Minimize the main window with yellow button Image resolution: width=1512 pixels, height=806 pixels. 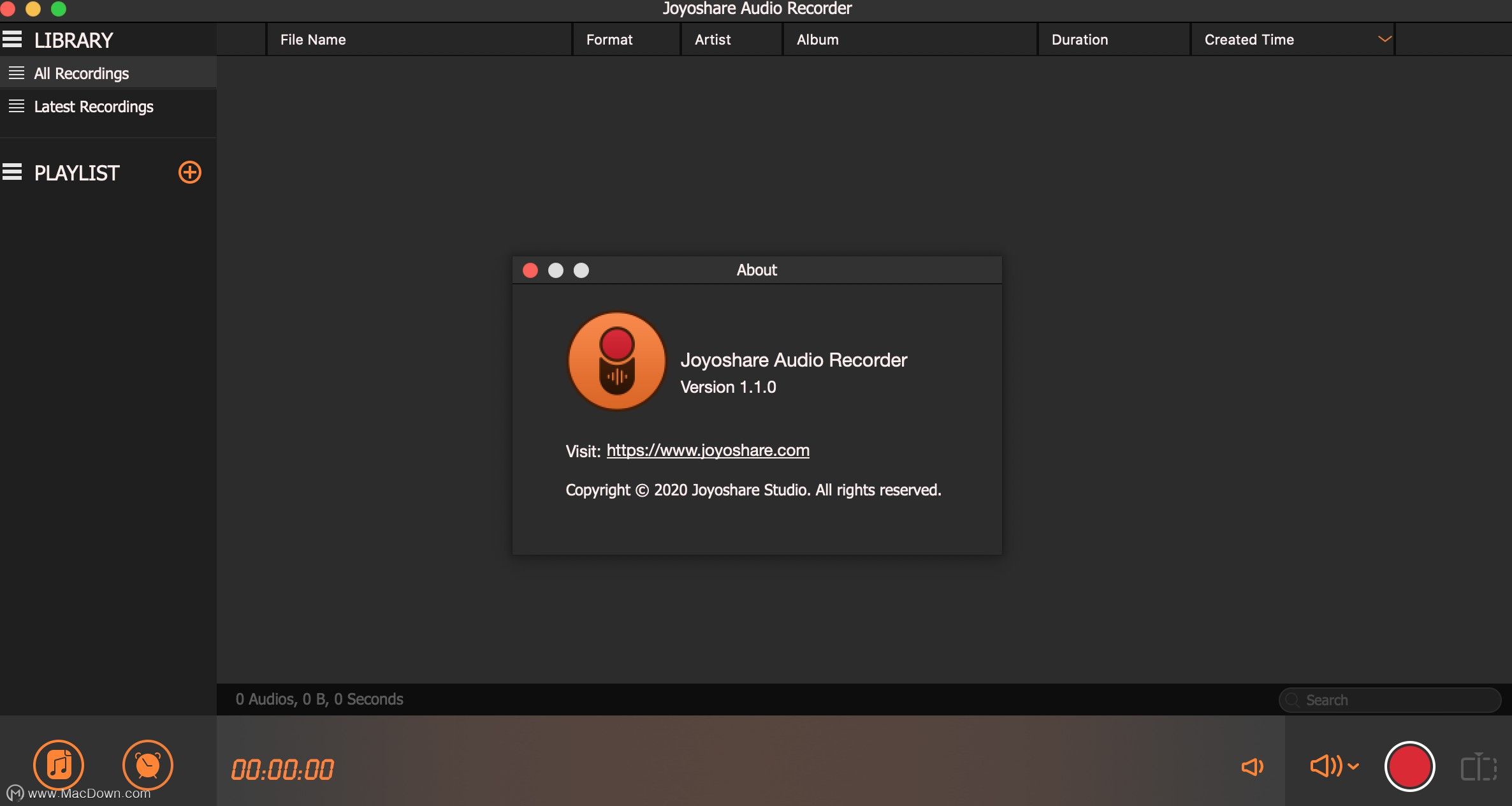point(33,8)
